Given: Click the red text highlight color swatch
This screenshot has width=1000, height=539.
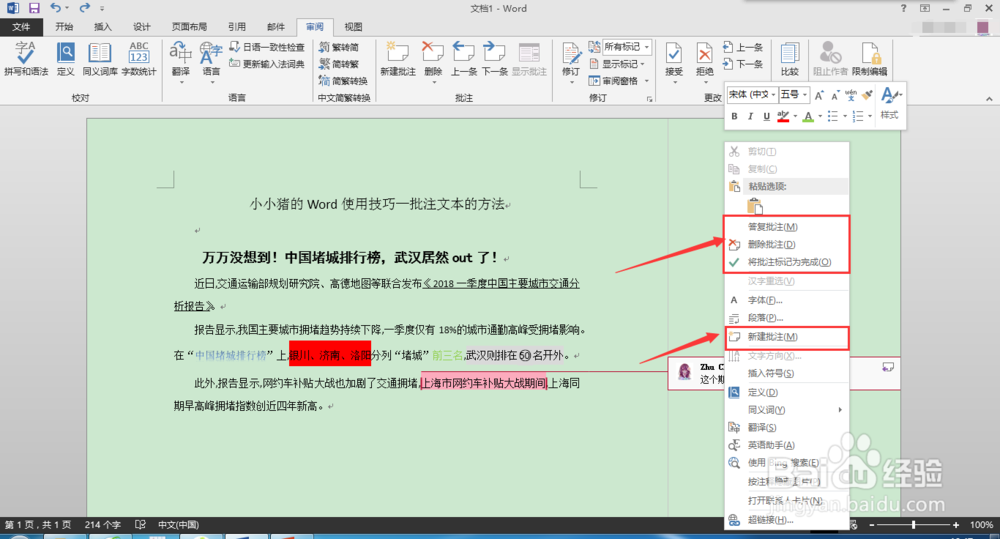Looking at the screenshot, I should (783, 116).
